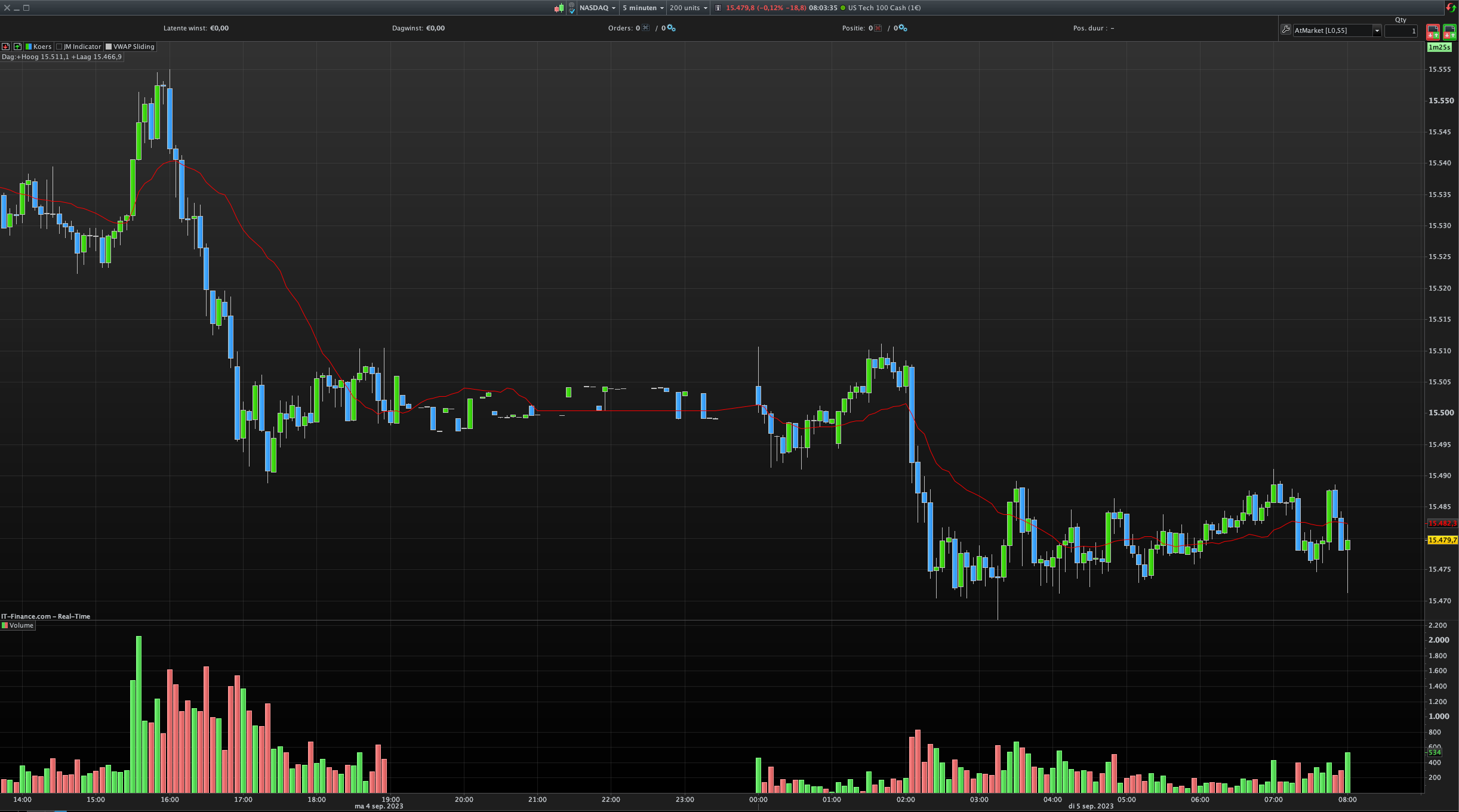Open order settings via the wrench icon
Screen dimensions: 1459x812
(1286, 29)
